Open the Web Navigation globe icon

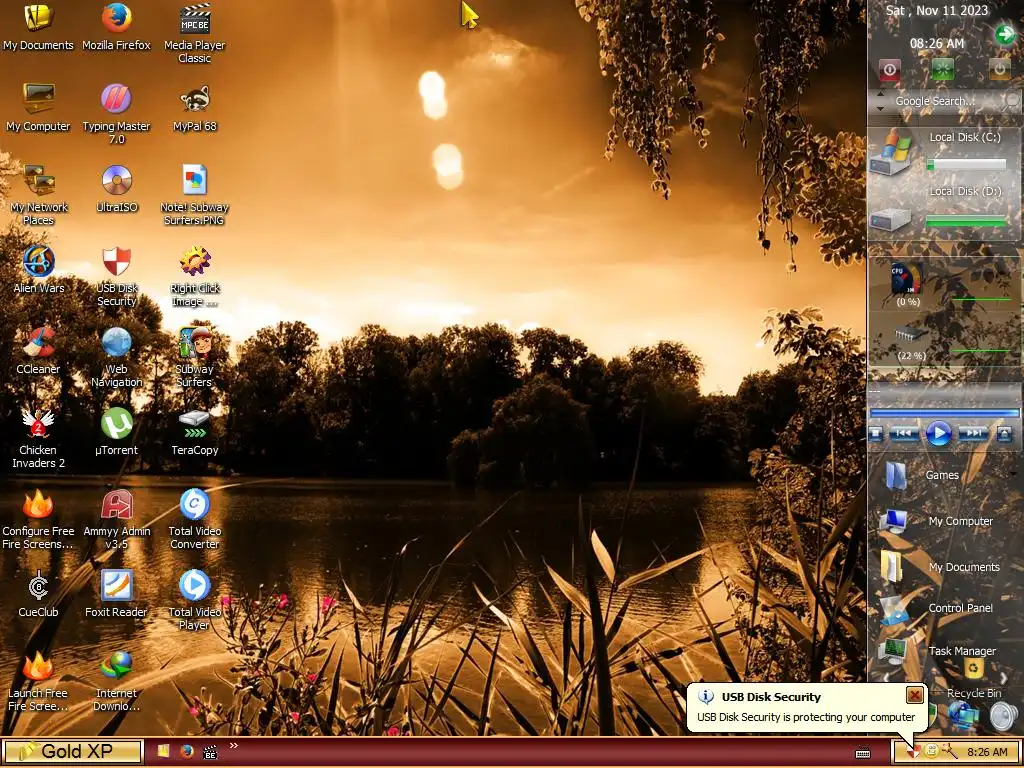116,357
